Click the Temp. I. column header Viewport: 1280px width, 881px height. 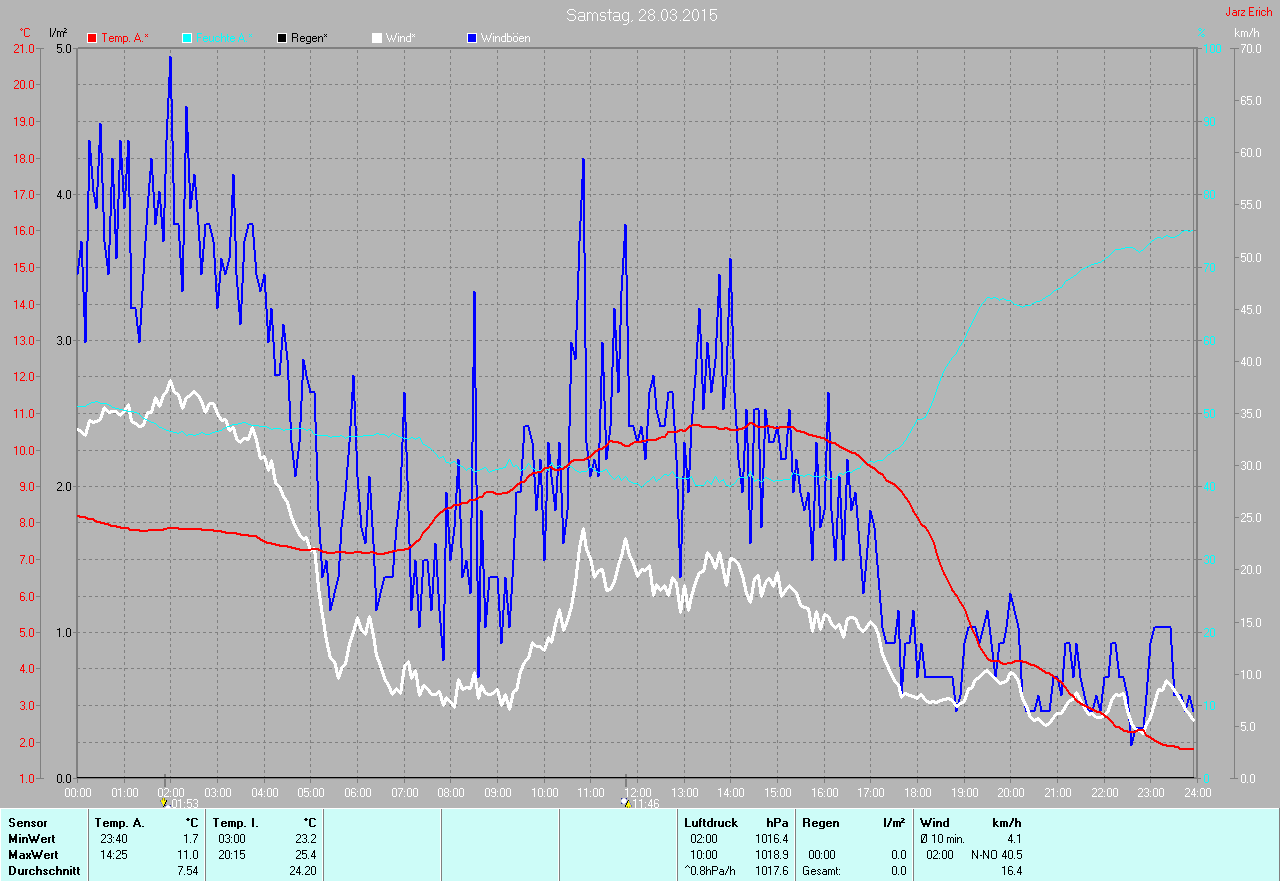click(x=236, y=822)
